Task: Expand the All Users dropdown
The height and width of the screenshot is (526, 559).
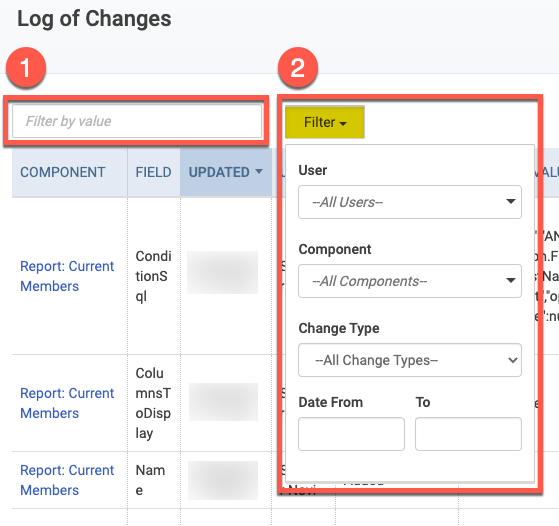Action: pos(410,202)
